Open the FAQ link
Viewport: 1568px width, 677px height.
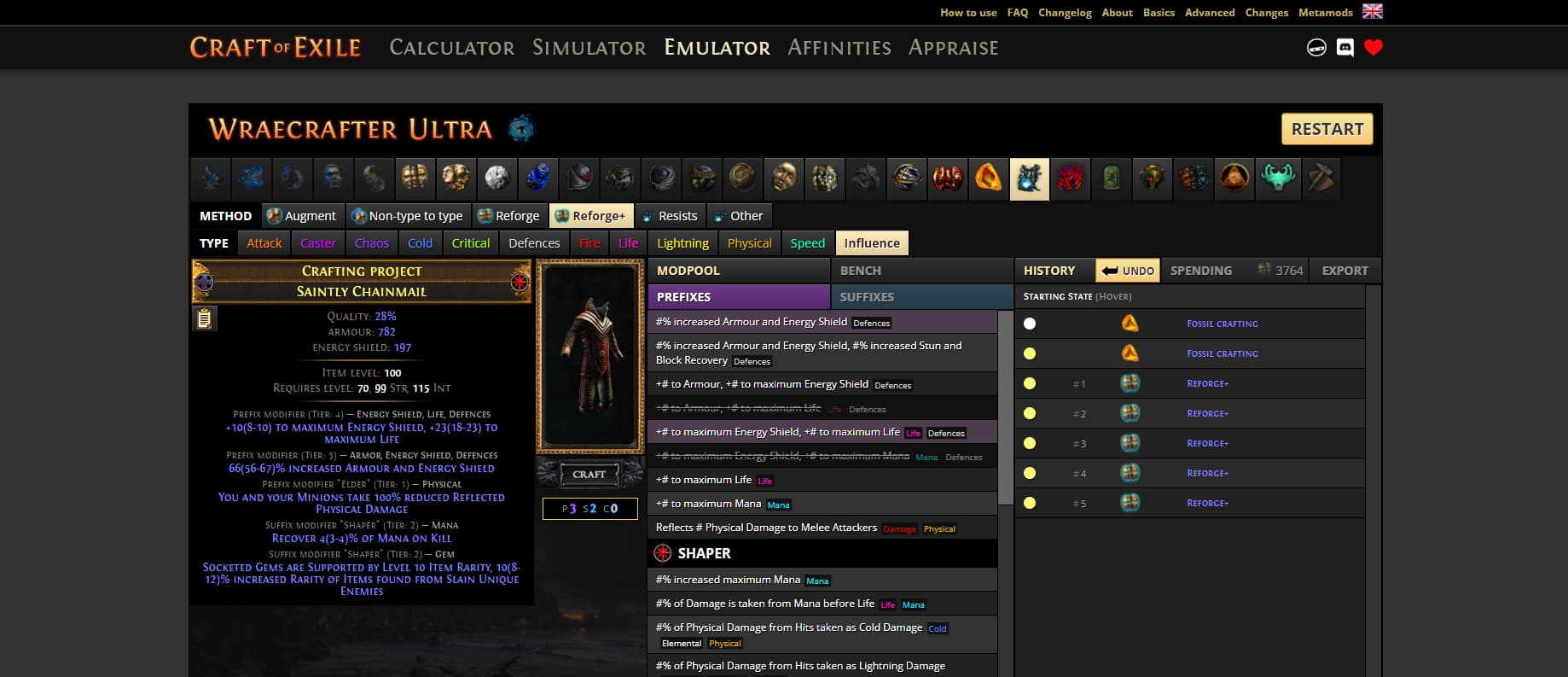pyautogui.click(x=1017, y=12)
